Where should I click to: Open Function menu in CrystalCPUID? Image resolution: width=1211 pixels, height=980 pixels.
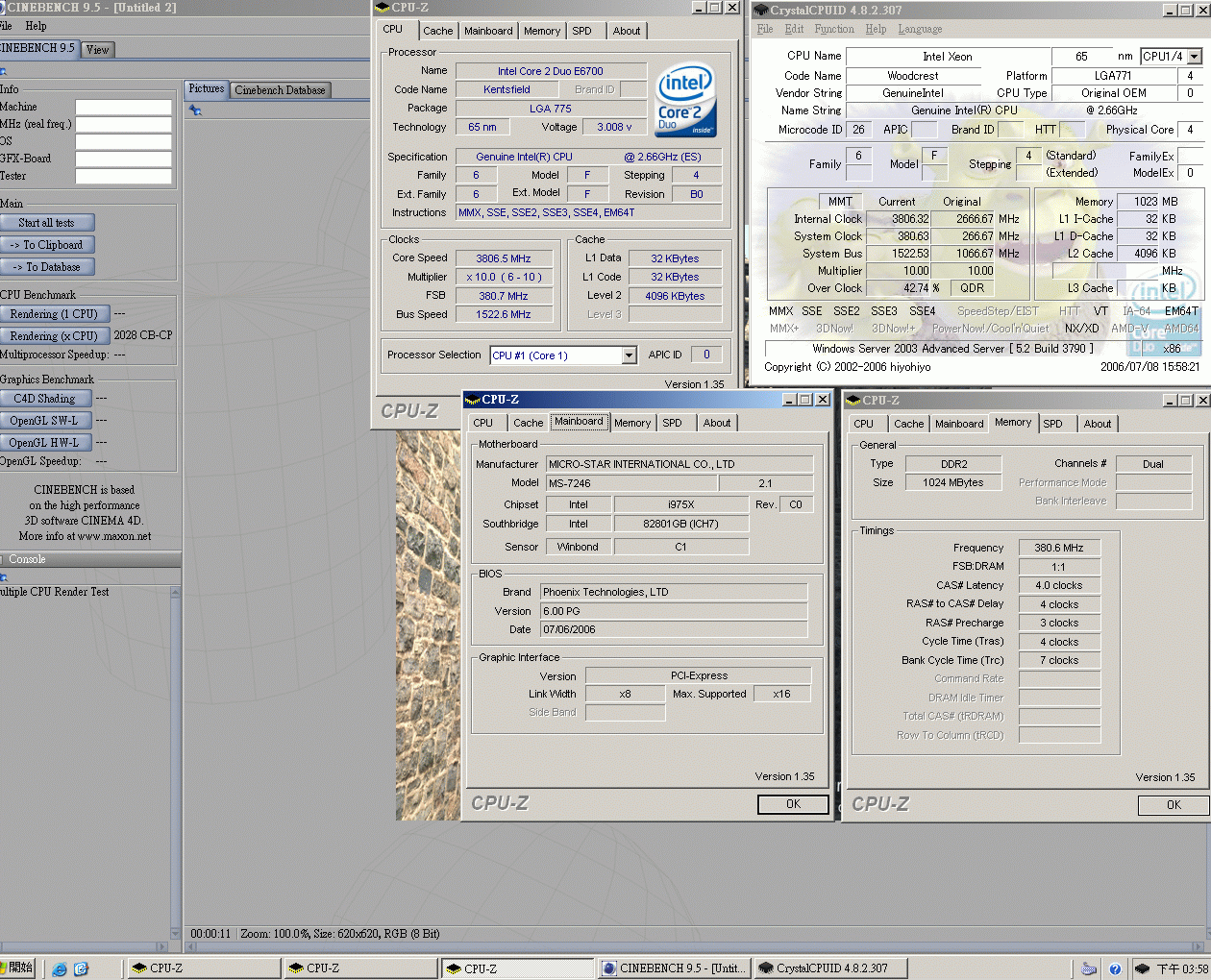coord(834,29)
